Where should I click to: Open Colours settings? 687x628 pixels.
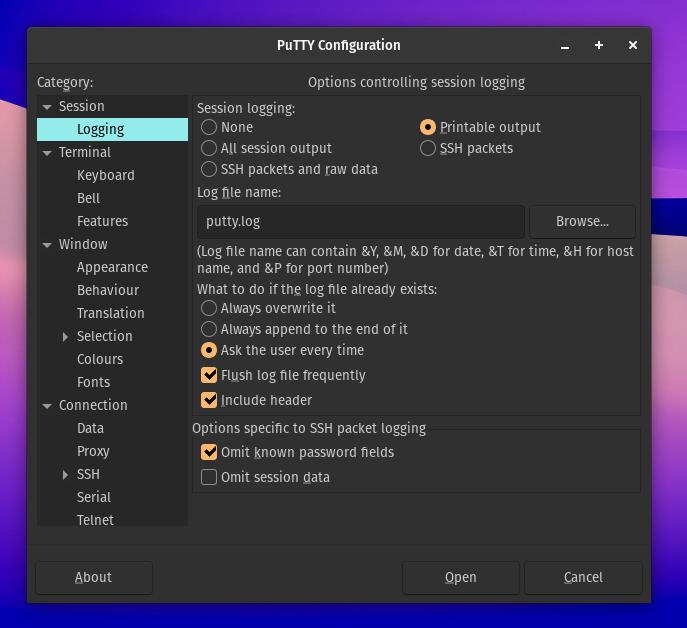100,359
